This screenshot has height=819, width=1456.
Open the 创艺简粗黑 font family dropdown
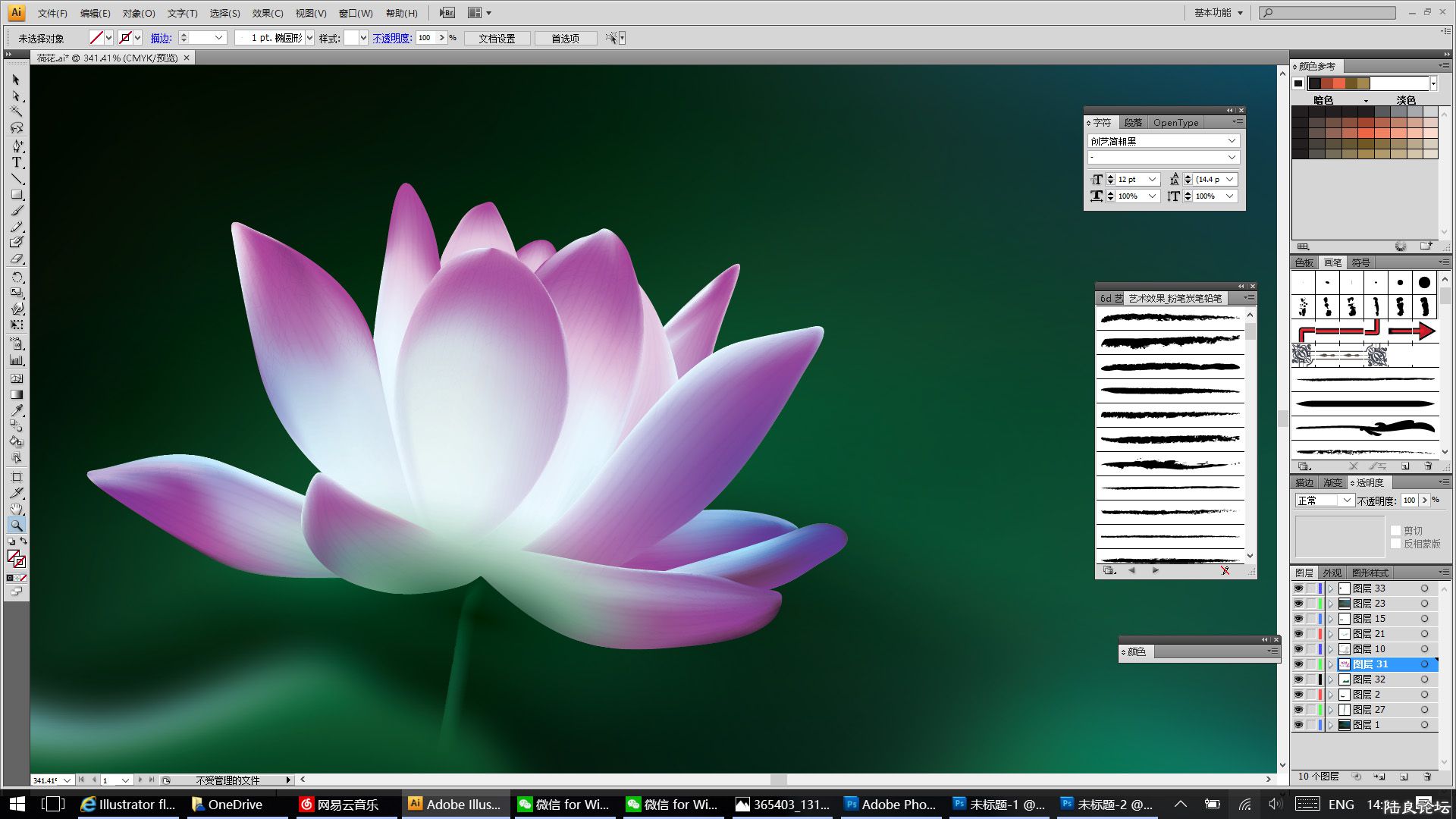(x=1232, y=141)
